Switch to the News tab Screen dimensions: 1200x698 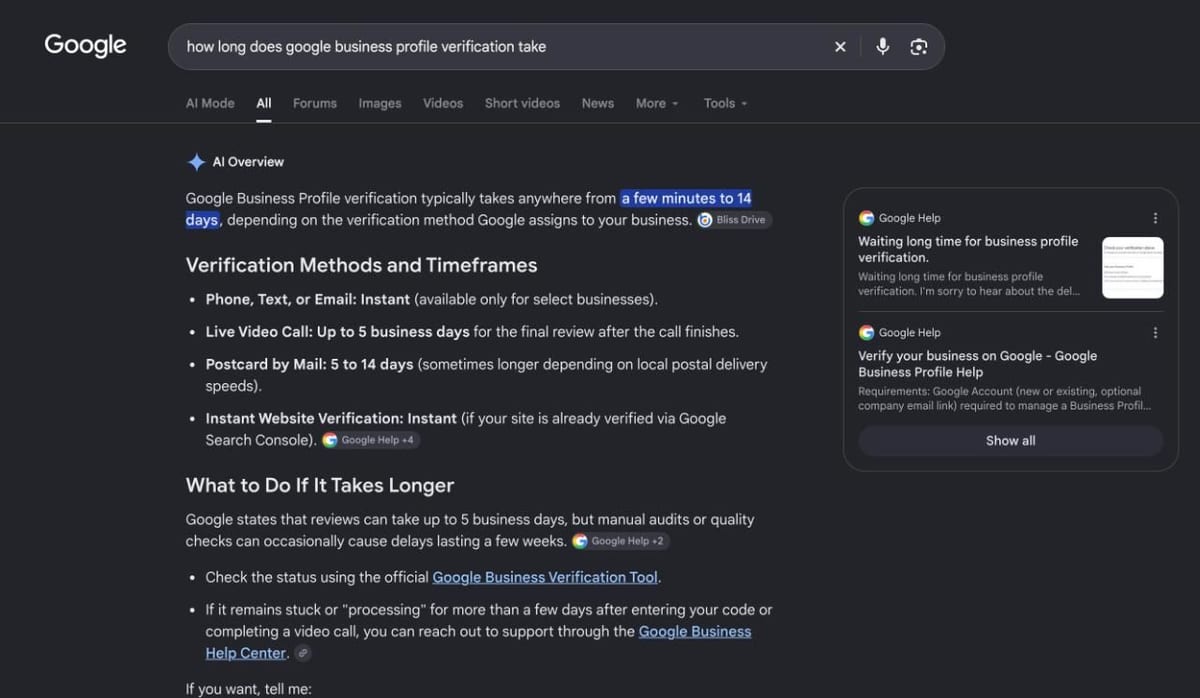click(x=598, y=103)
